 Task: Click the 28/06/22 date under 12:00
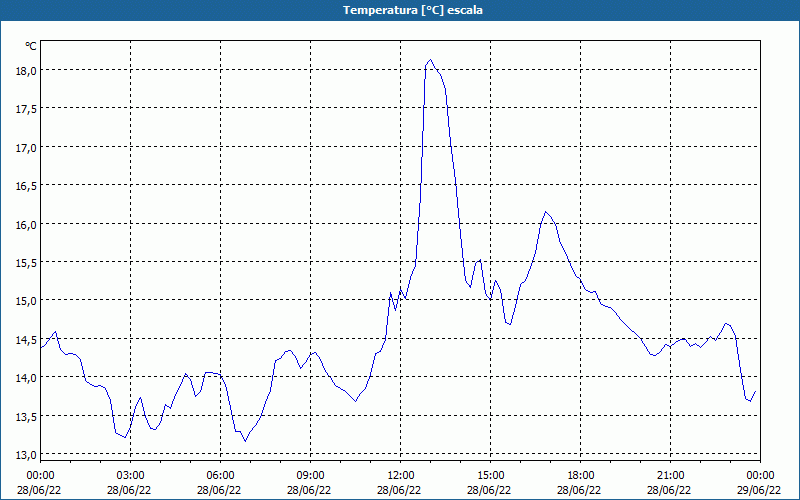click(x=399, y=490)
